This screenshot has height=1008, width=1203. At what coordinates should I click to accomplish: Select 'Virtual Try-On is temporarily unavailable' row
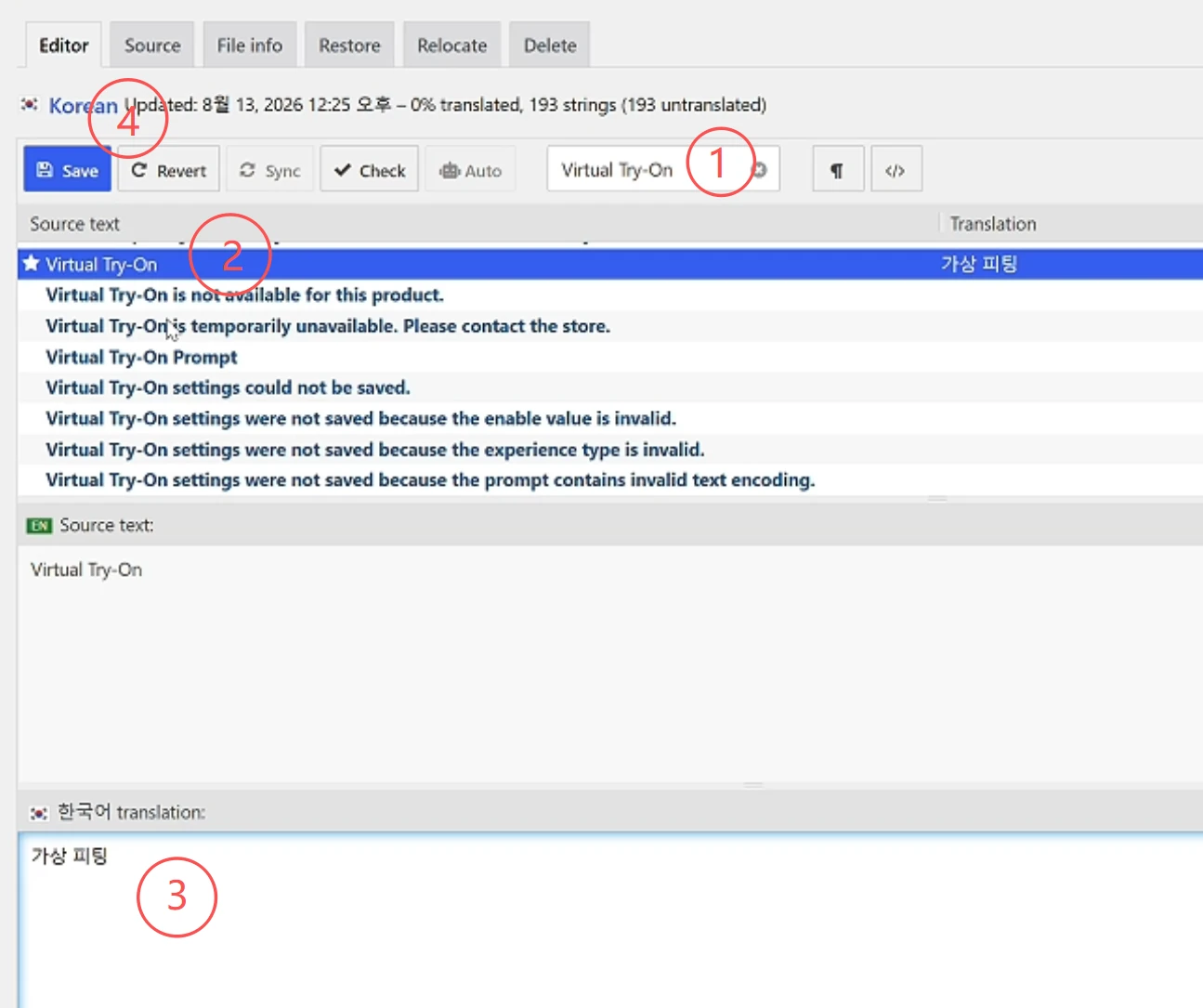point(610,326)
